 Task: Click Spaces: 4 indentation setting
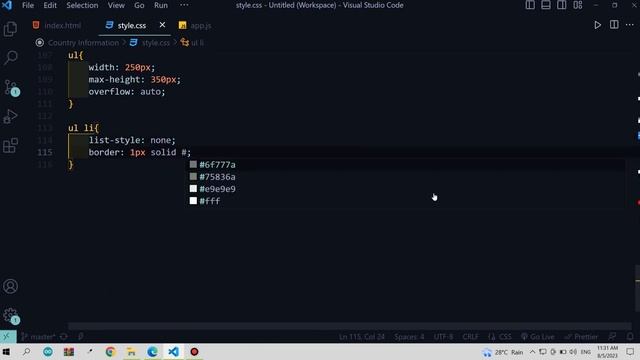[409, 337]
